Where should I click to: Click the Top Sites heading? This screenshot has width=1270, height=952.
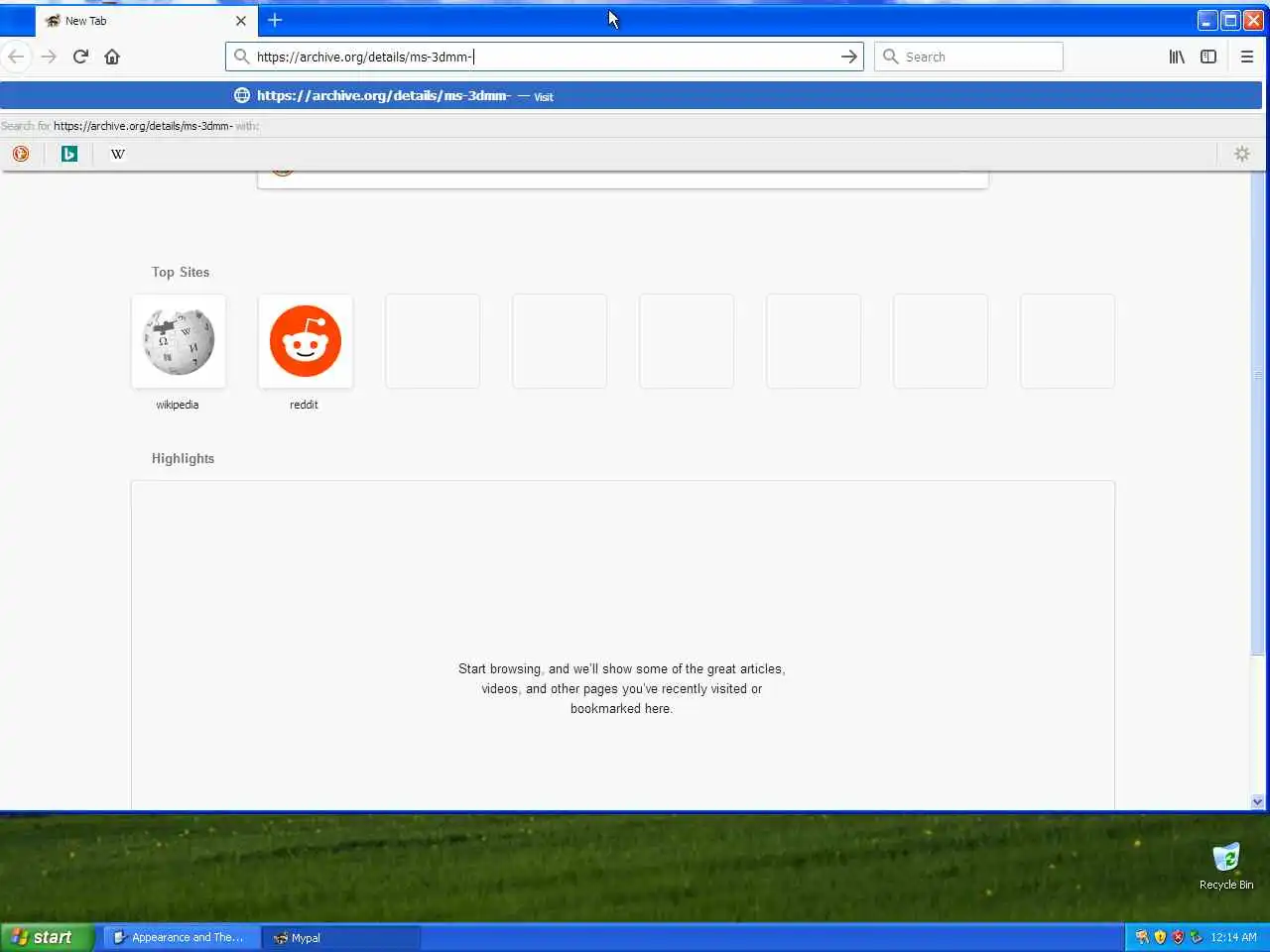181,272
